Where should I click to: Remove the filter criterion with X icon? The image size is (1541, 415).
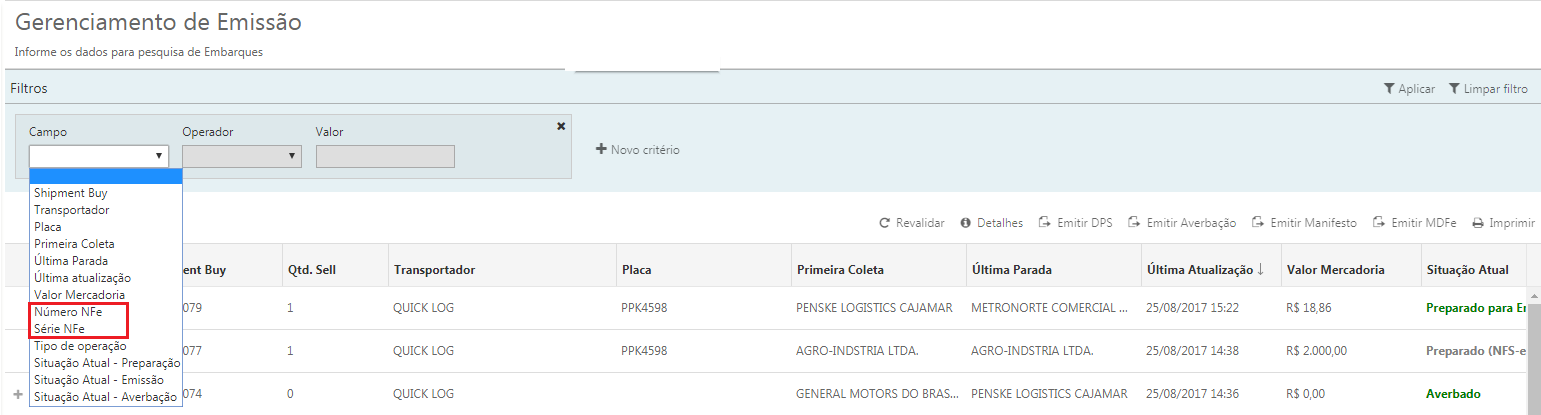[561, 126]
